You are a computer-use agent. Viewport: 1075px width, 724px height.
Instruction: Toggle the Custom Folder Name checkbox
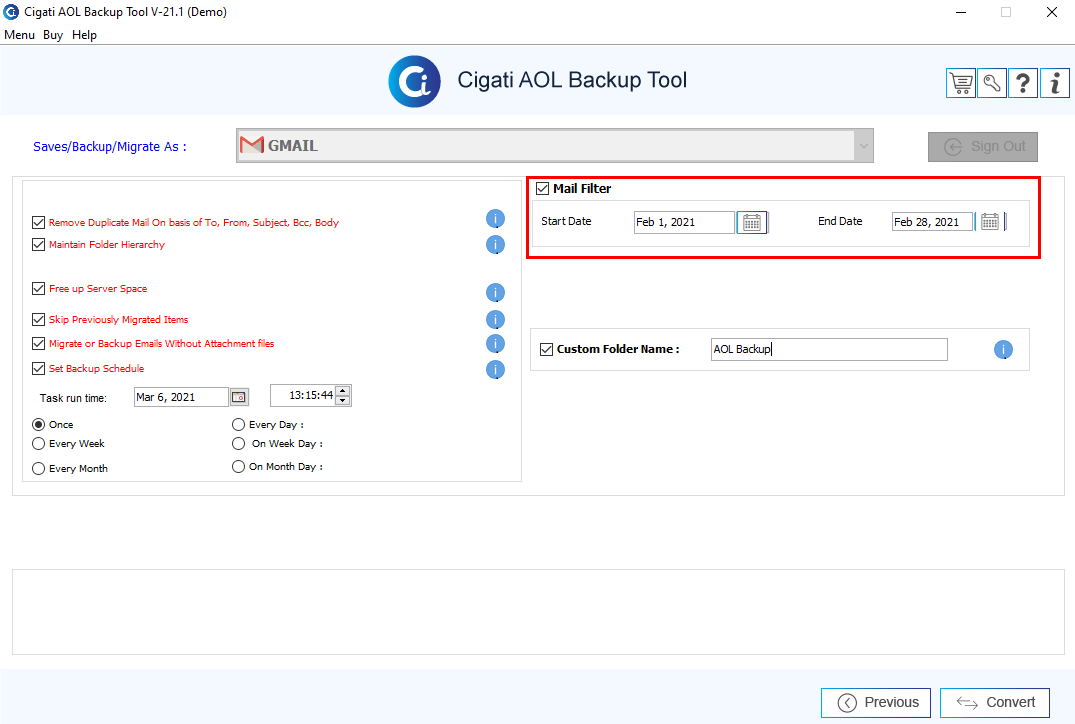point(546,349)
